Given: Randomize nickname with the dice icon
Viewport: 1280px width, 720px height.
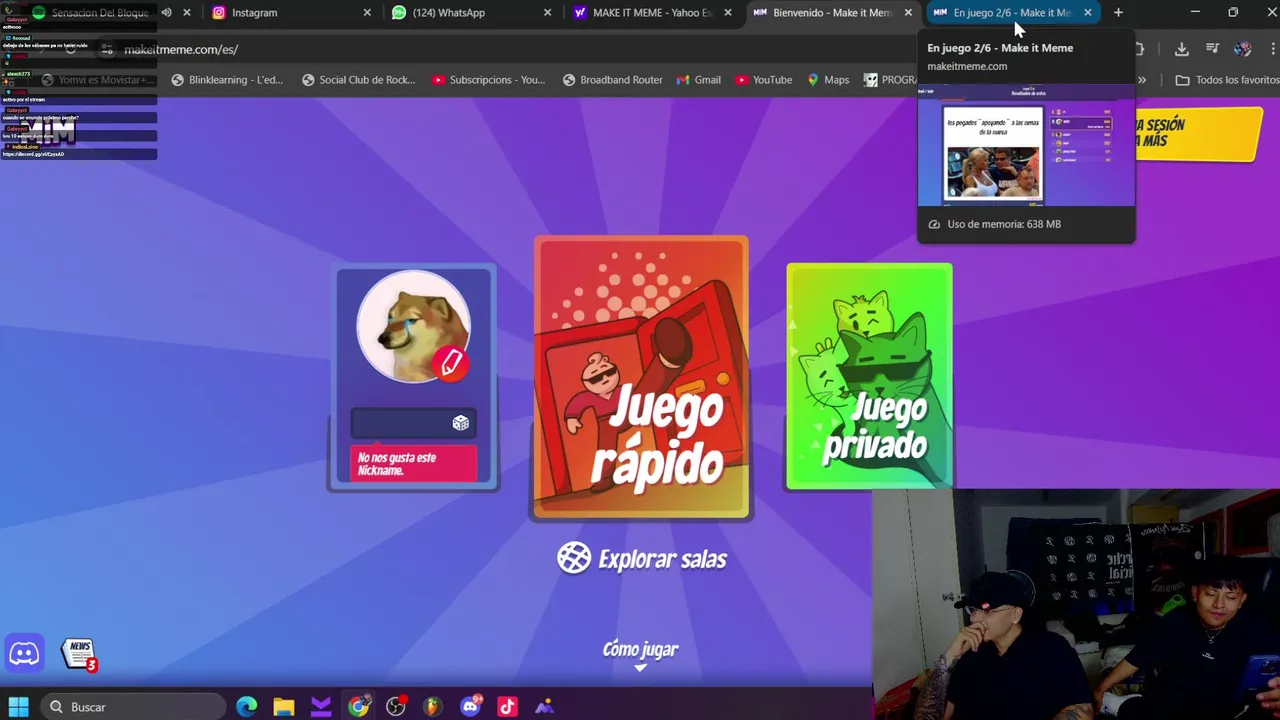Looking at the screenshot, I should tap(461, 423).
